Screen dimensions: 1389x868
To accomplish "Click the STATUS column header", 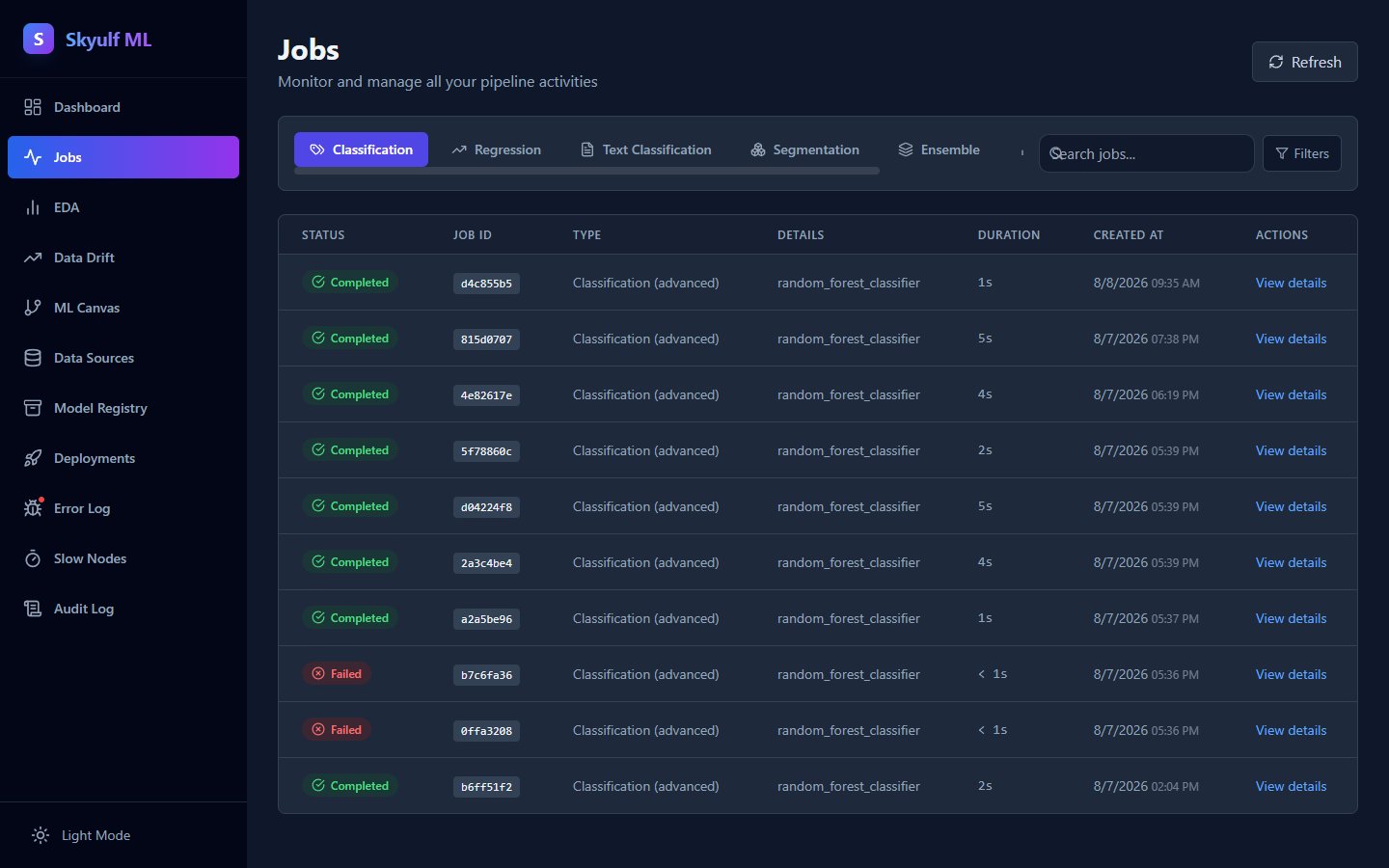I will tap(323, 235).
